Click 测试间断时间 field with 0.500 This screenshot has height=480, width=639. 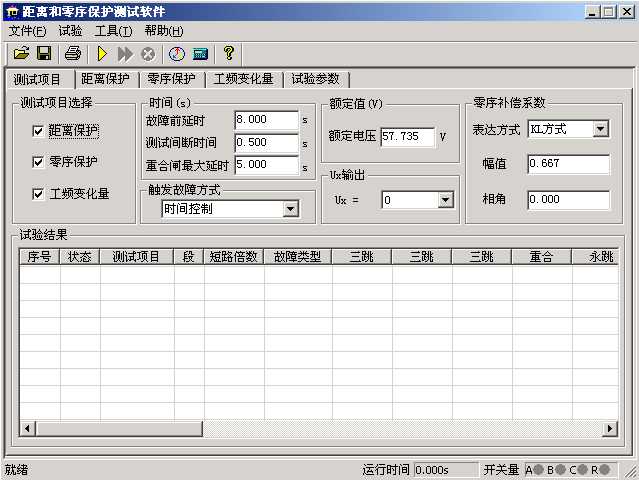click(x=267, y=143)
